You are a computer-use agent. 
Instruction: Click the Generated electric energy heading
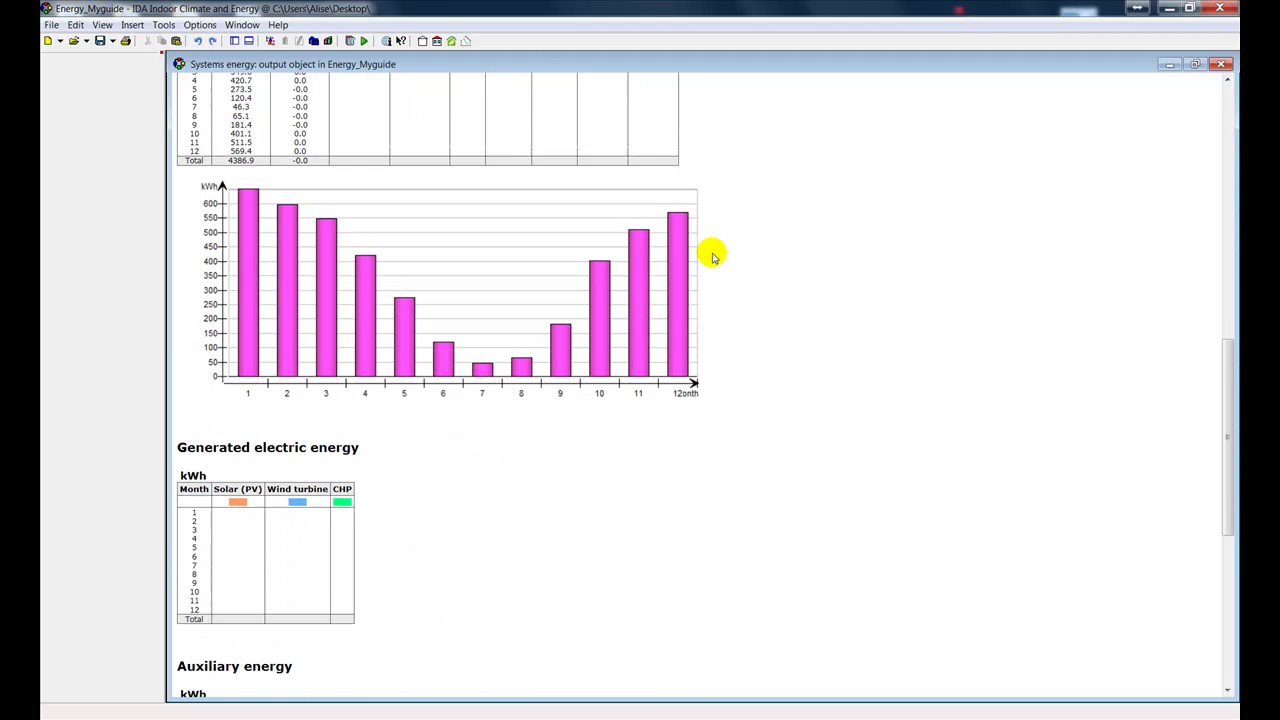click(x=268, y=448)
